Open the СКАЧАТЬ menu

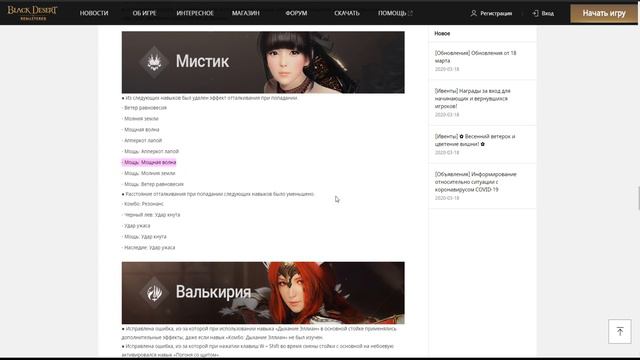pyautogui.click(x=347, y=13)
